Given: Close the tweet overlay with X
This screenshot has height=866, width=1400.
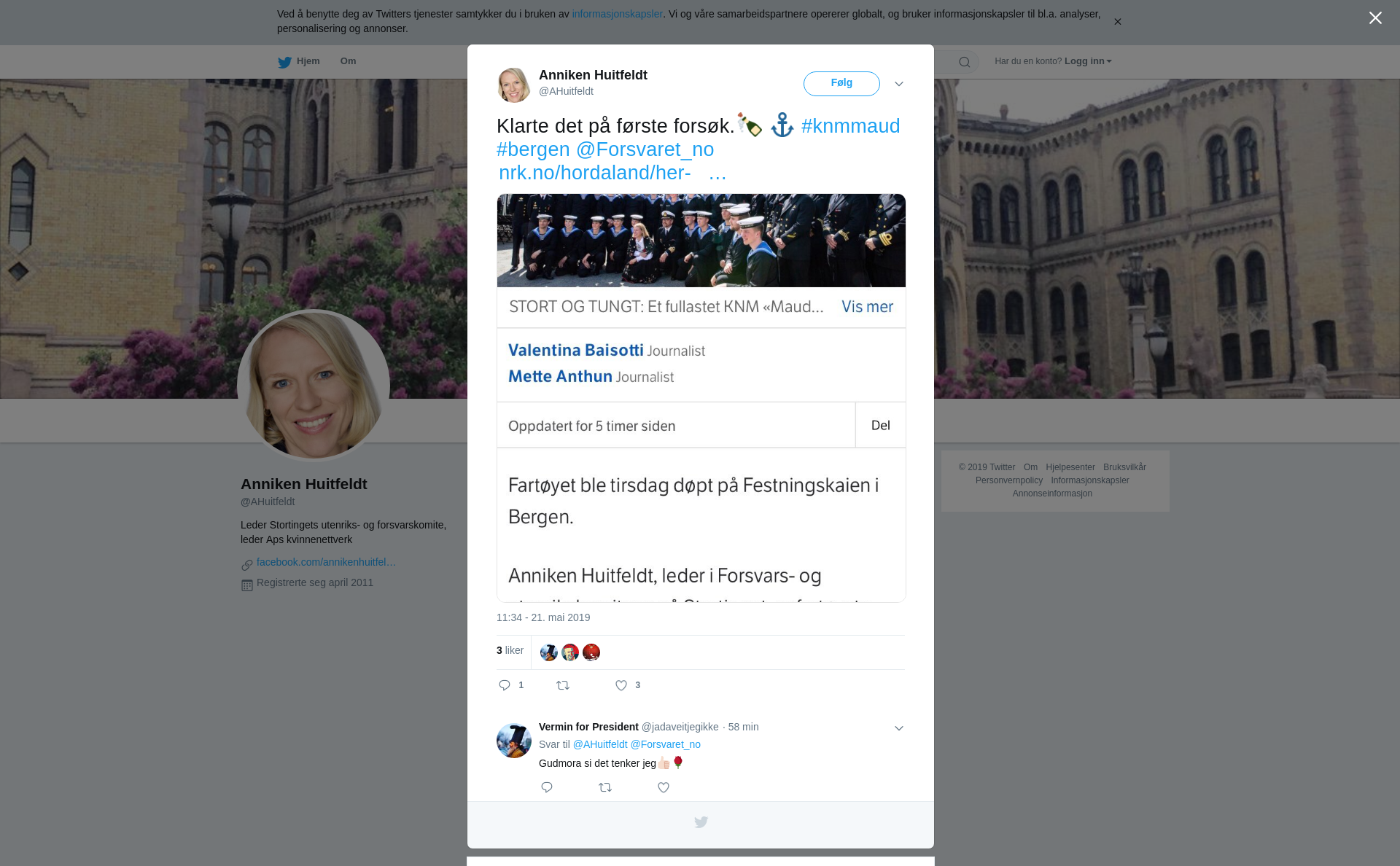Looking at the screenshot, I should pos(1375,18).
